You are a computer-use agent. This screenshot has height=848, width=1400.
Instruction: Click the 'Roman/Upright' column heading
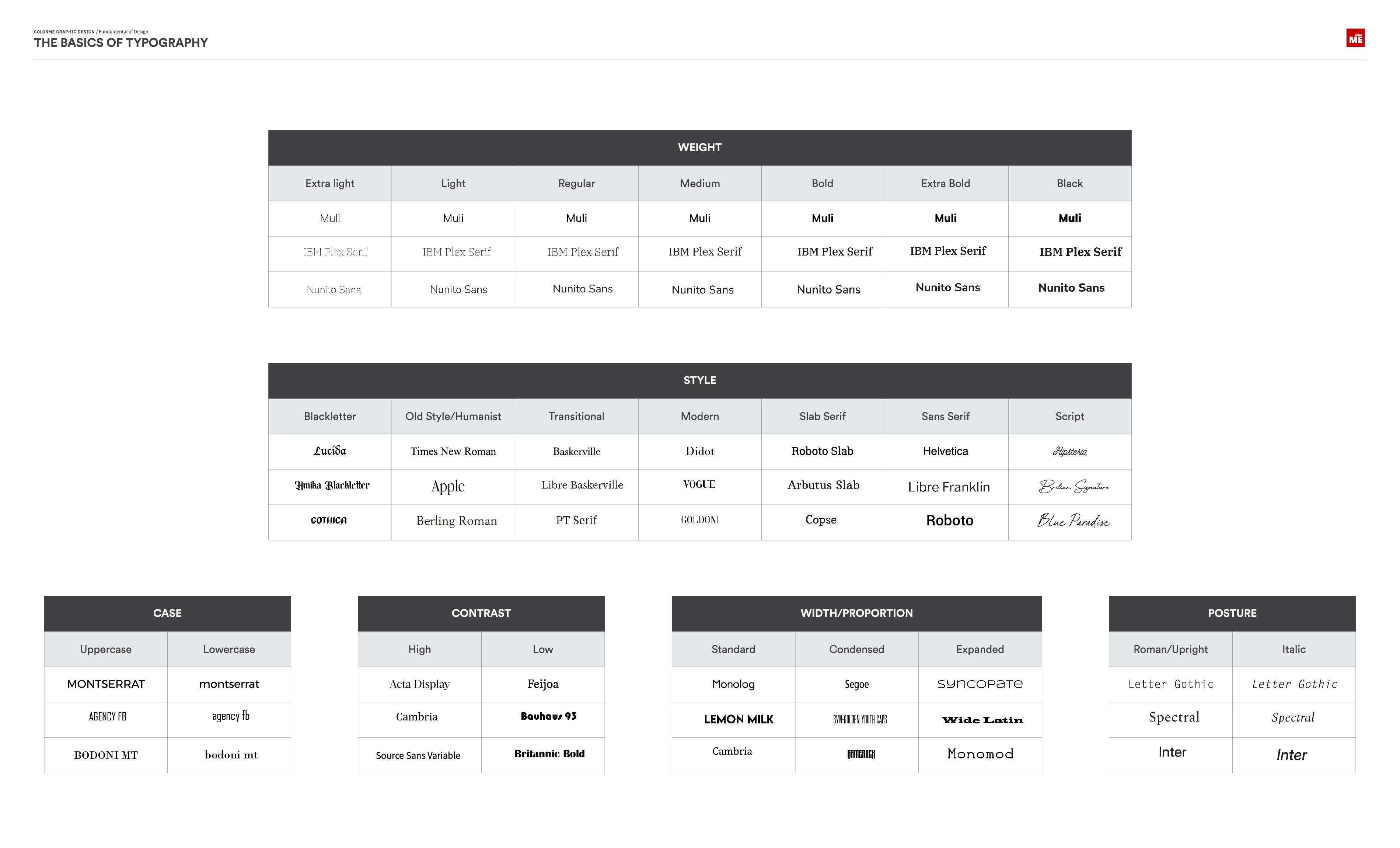(1170, 649)
